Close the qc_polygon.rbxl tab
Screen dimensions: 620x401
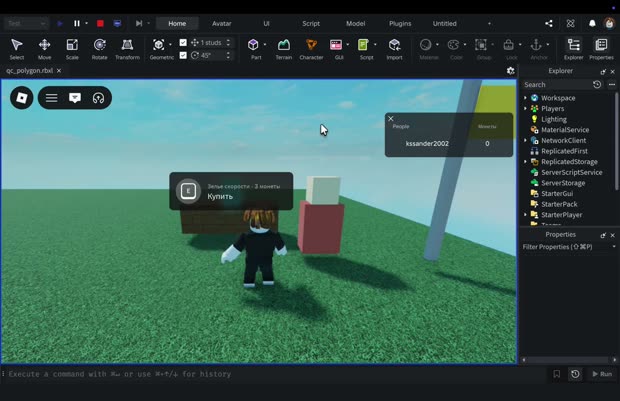click(x=59, y=70)
